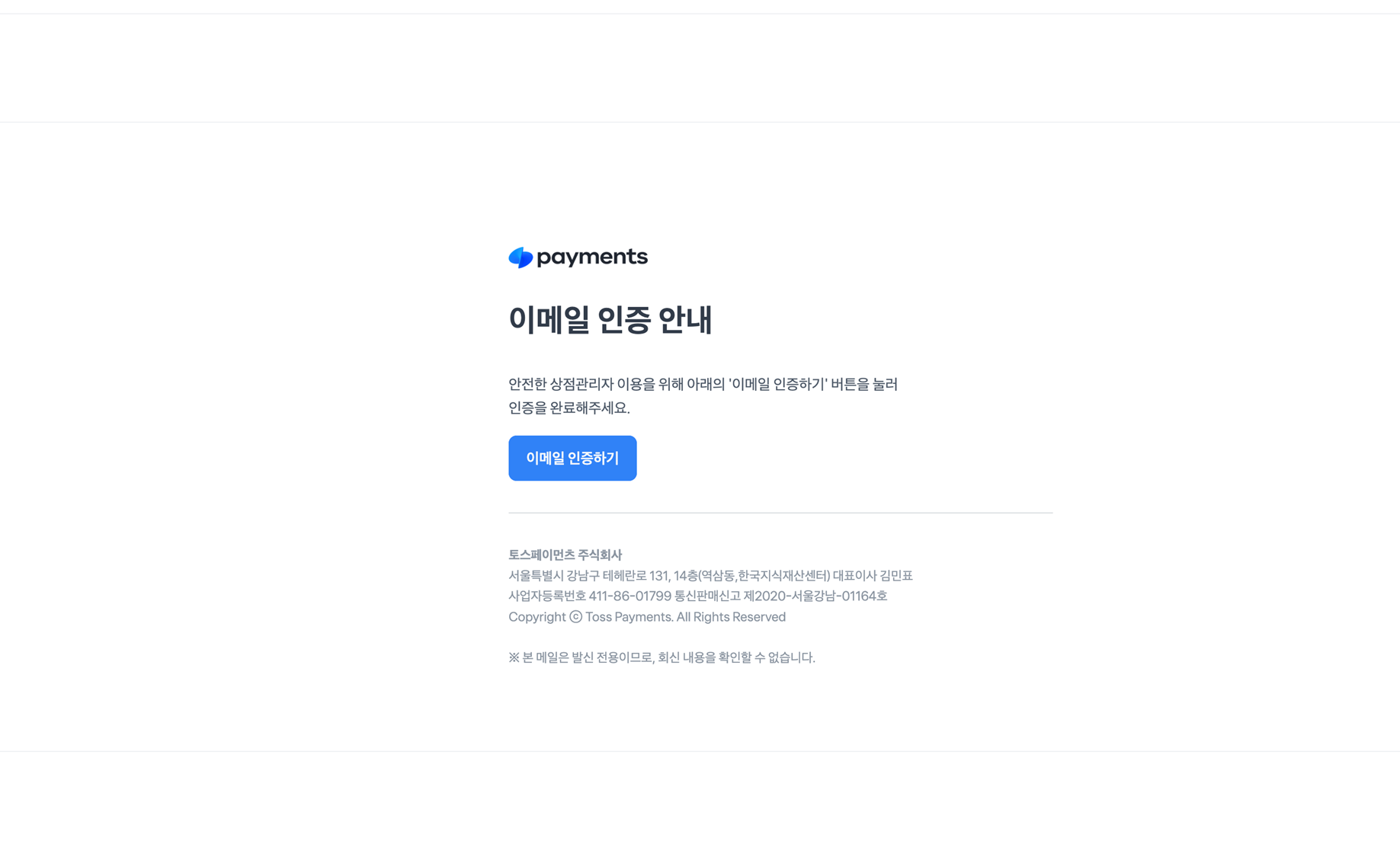Click the copyright © symbol in footer
The height and width of the screenshot is (857, 1400).
click(x=575, y=617)
